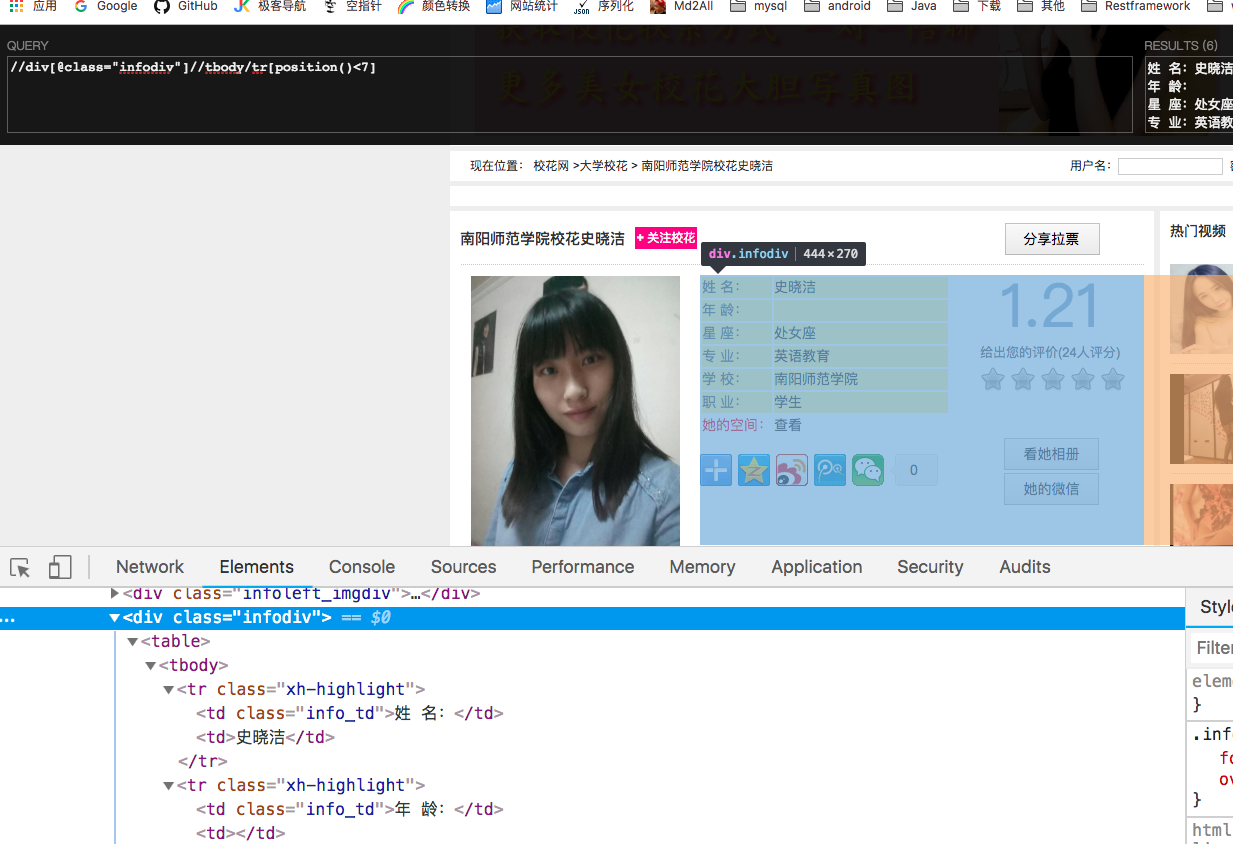
Task: Rate with the second star
Action: tap(1023, 379)
